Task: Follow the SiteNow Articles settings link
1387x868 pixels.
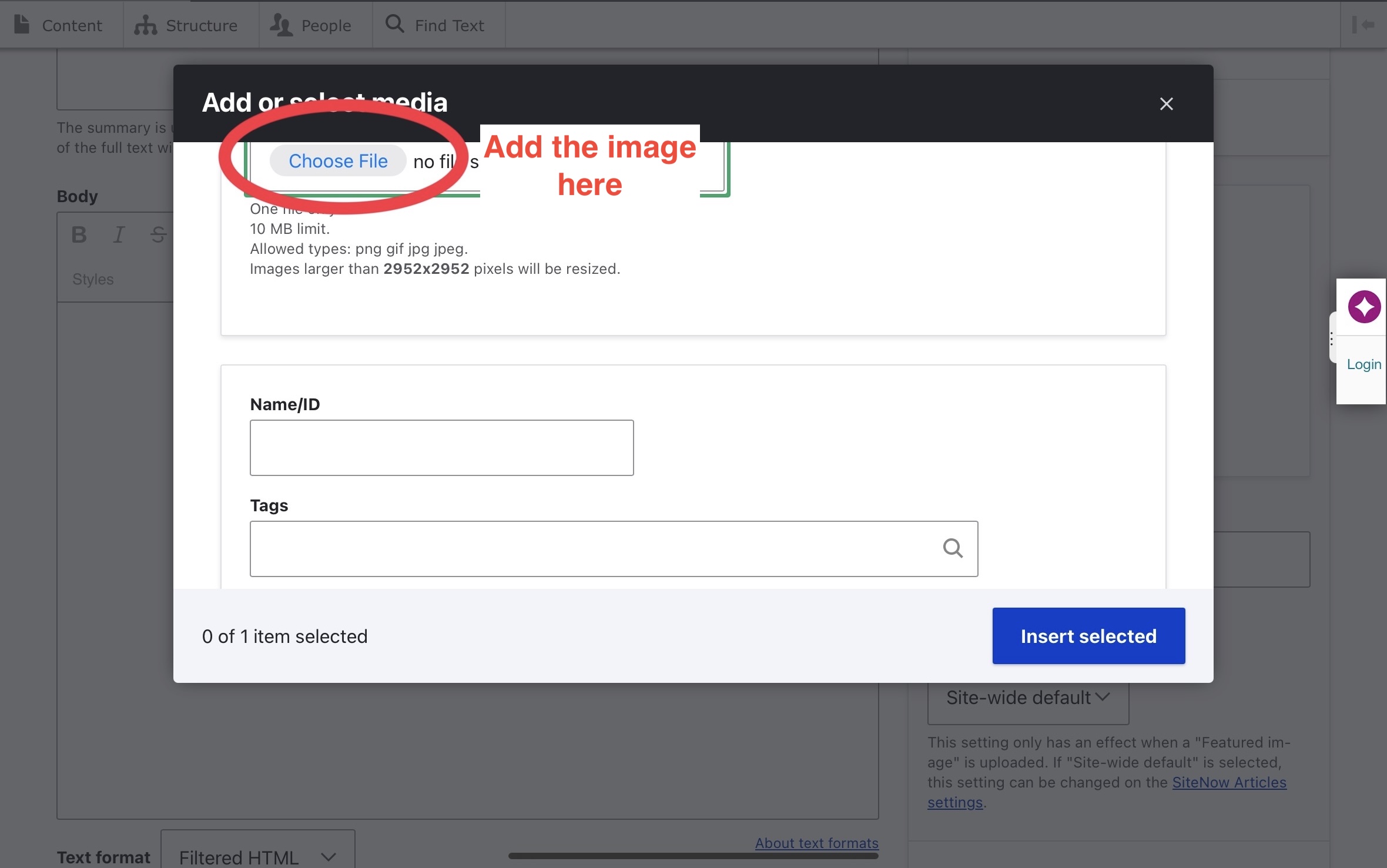Action: click(1229, 782)
